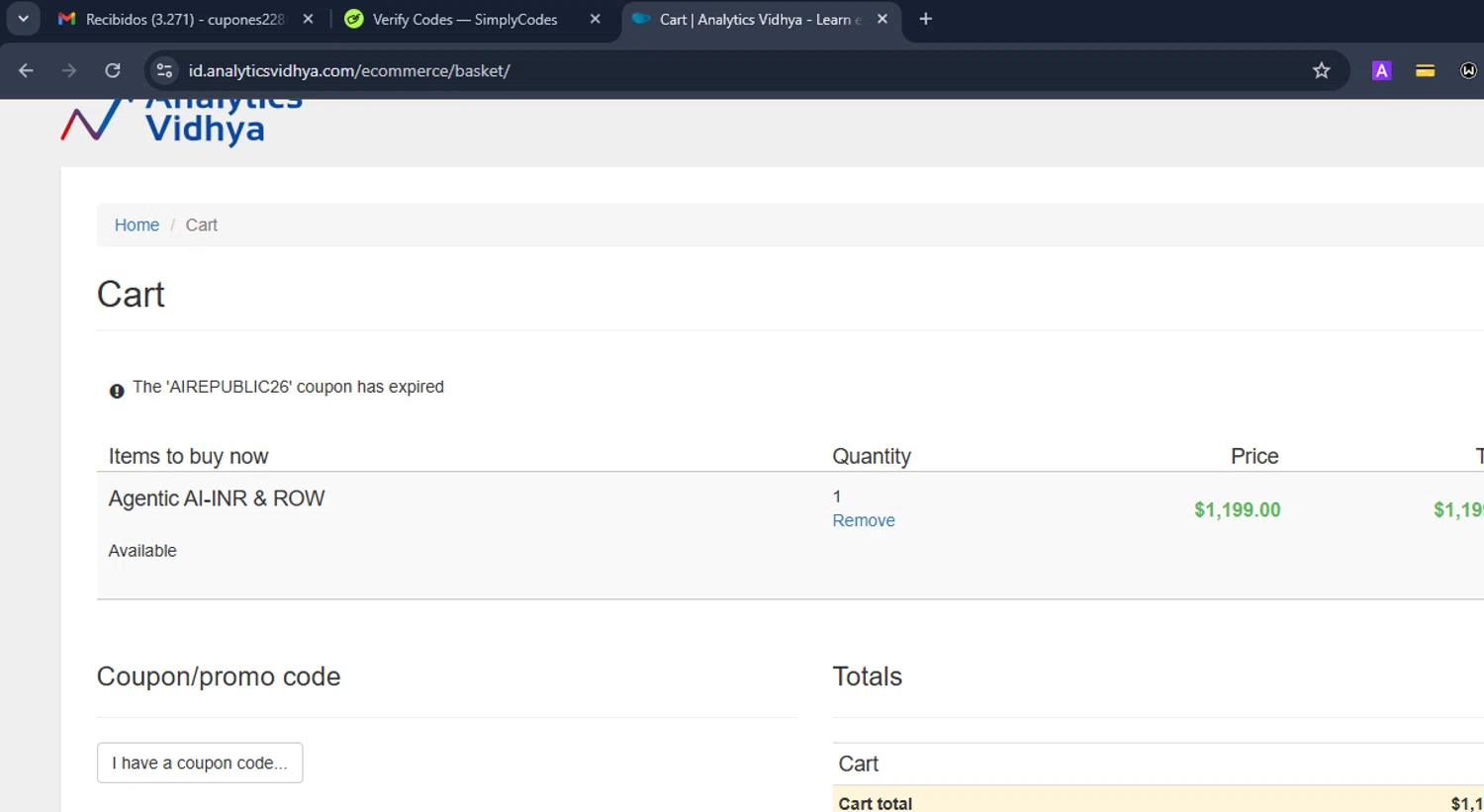Click the Items to buy now header
Viewport: 1484px width, 812px height.
point(188,456)
